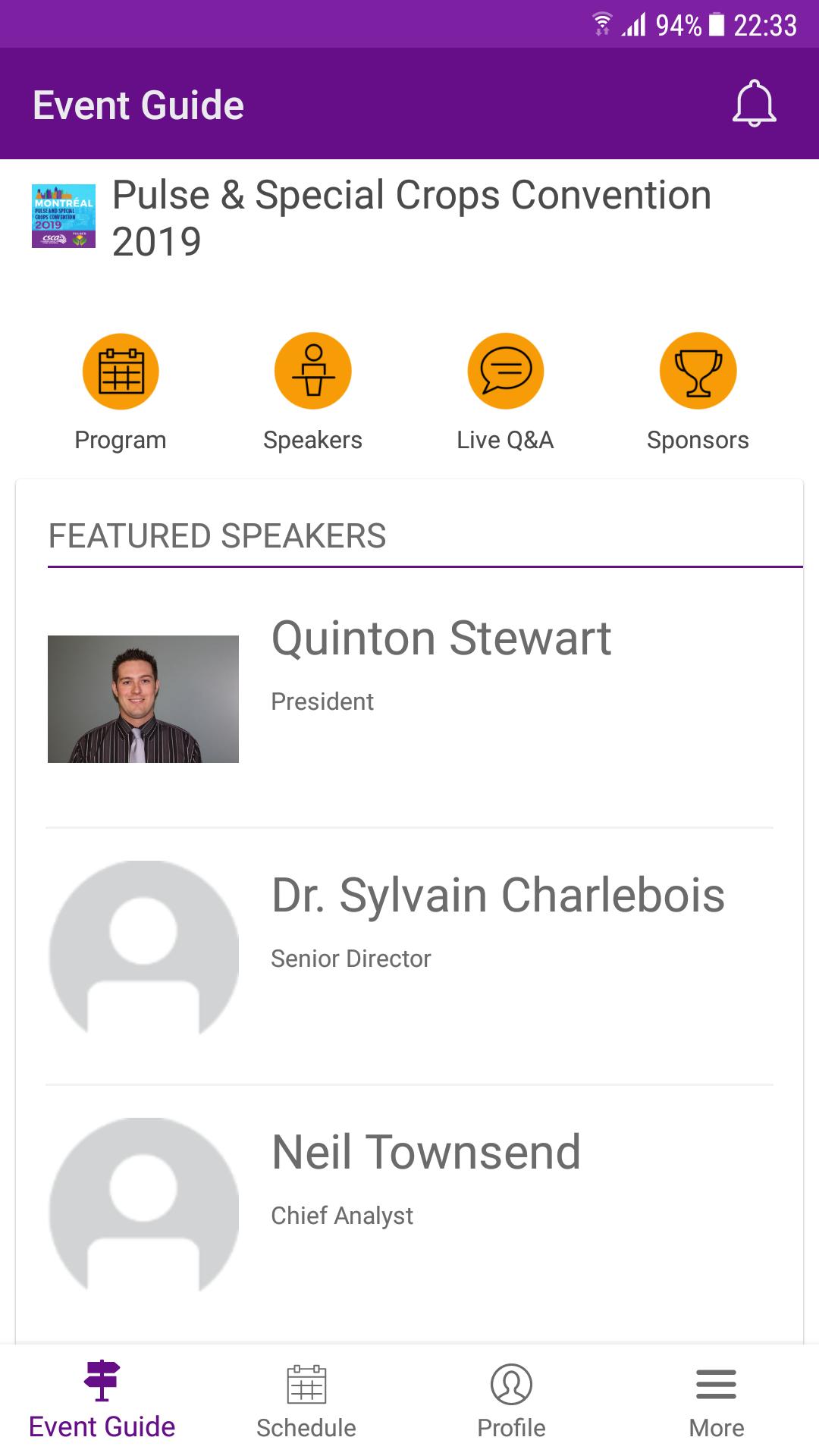Open the More menu tab
The width and height of the screenshot is (819, 1456).
pos(716,1401)
